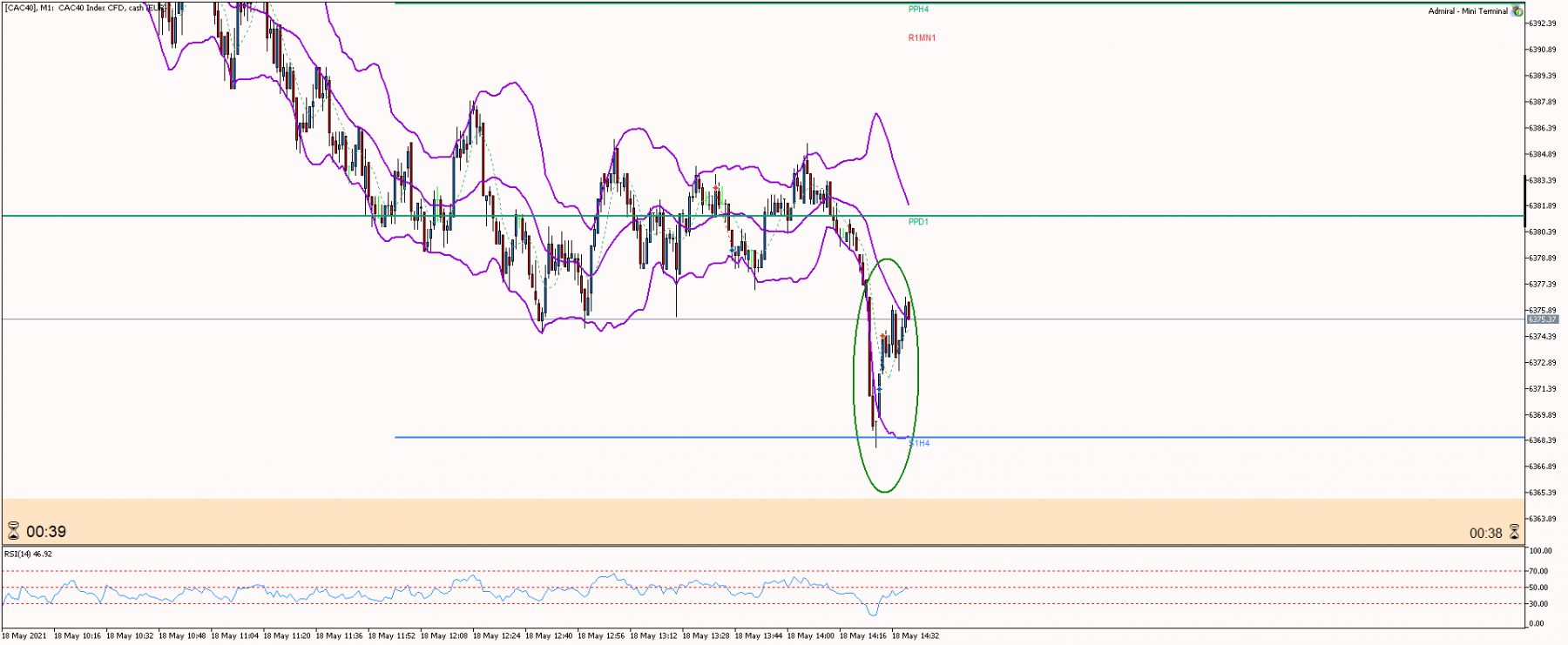The height and width of the screenshot is (645, 1568).
Task: Click the 18 May 2021 date label
Action: pyautogui.click(x=24, y=635)
